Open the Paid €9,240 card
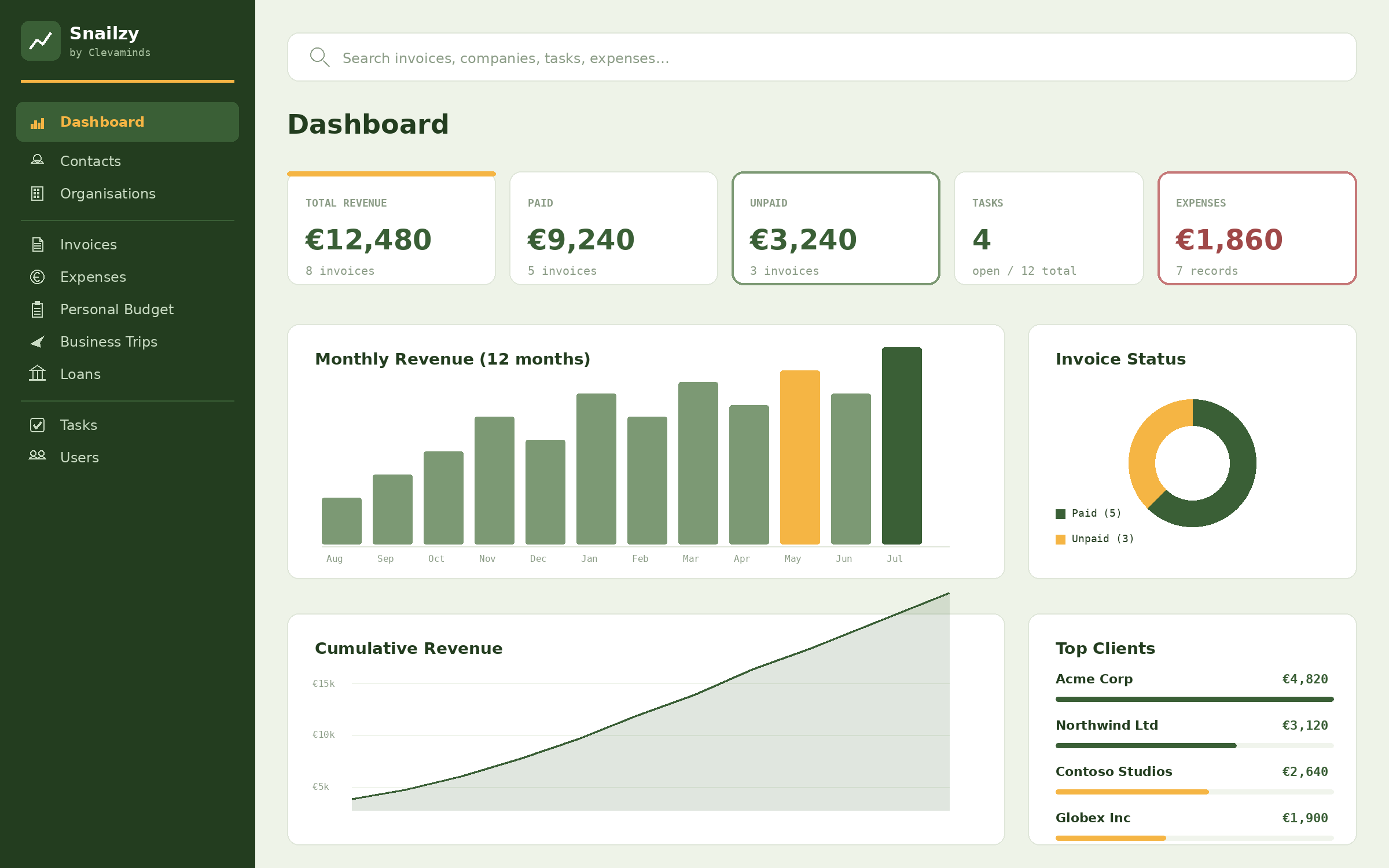 click(x=613, y=228)
